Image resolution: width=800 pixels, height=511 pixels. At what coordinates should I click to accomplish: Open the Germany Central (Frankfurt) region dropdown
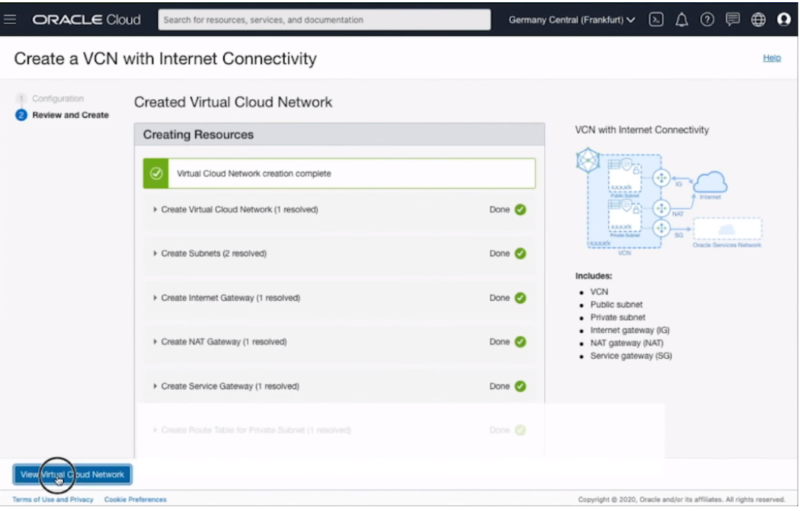point(572,19)
